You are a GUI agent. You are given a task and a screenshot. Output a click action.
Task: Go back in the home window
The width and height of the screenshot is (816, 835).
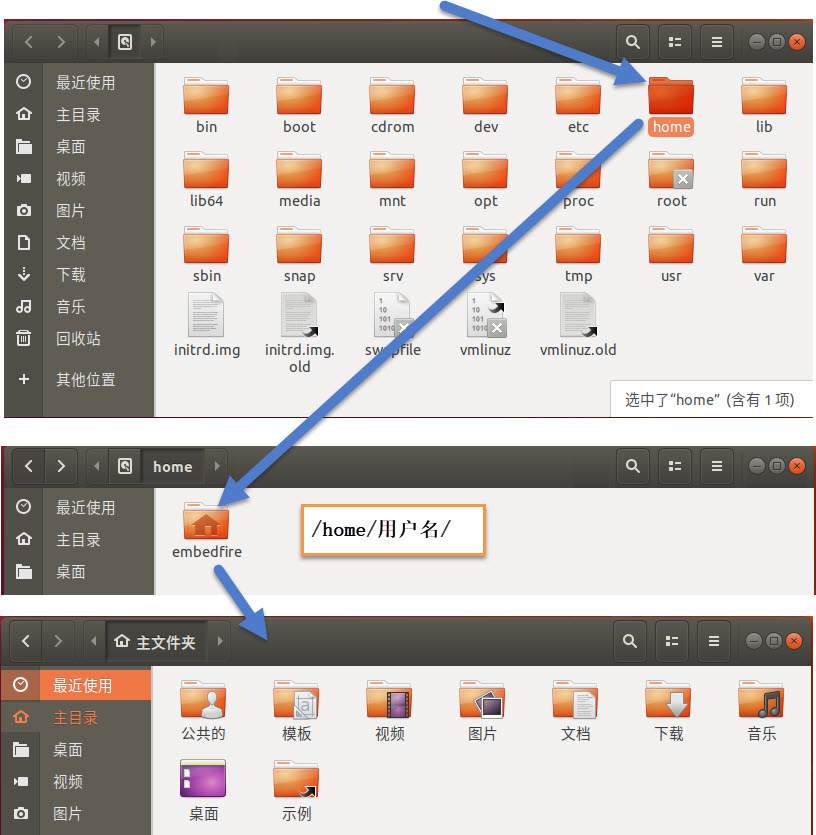[x=29, y=466]
